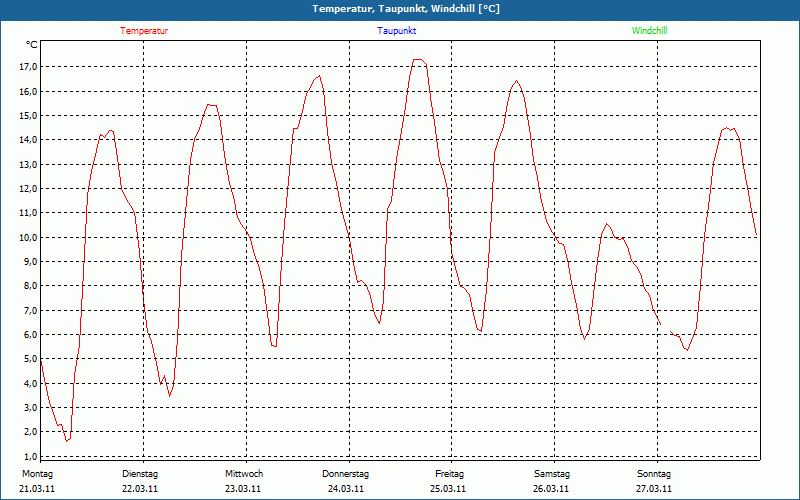Select the 7,0 y-axis value
The width and height of the screenshot is (800, 500).
[30, 310]
